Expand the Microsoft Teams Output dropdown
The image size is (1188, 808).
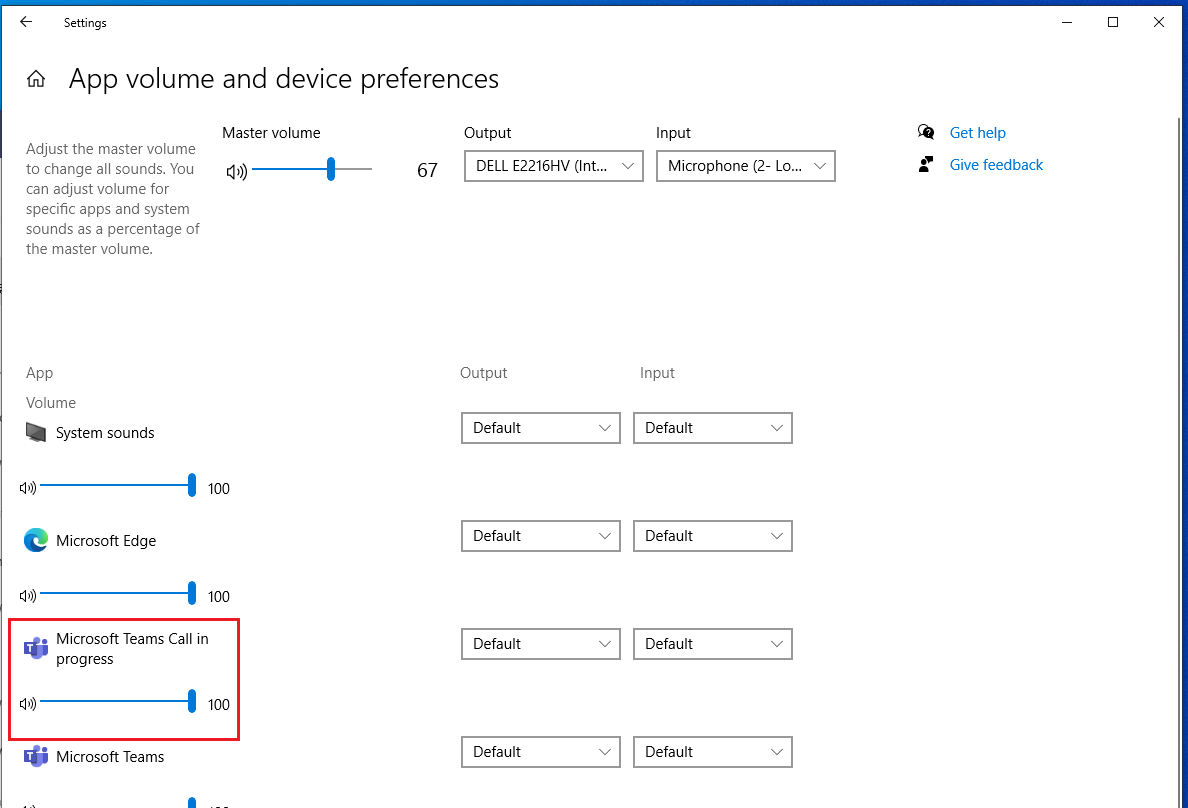pos(541,752)
